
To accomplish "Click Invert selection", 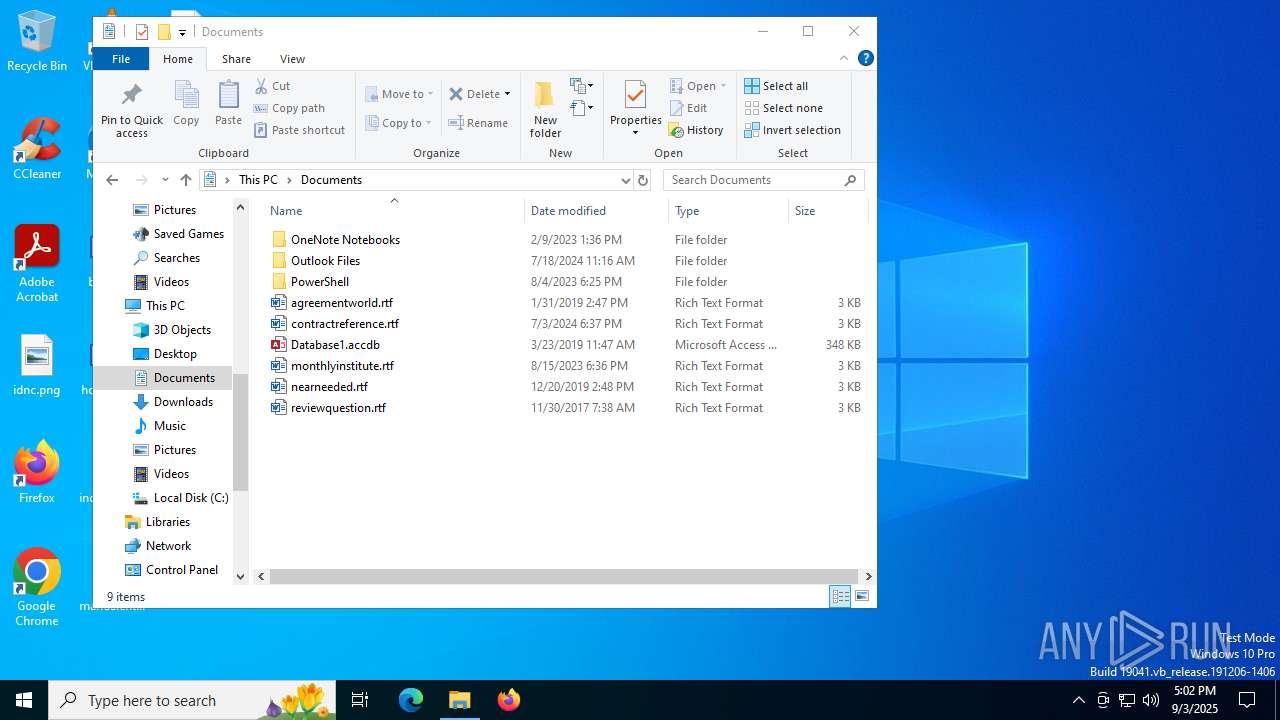I will tap(793, 130).
